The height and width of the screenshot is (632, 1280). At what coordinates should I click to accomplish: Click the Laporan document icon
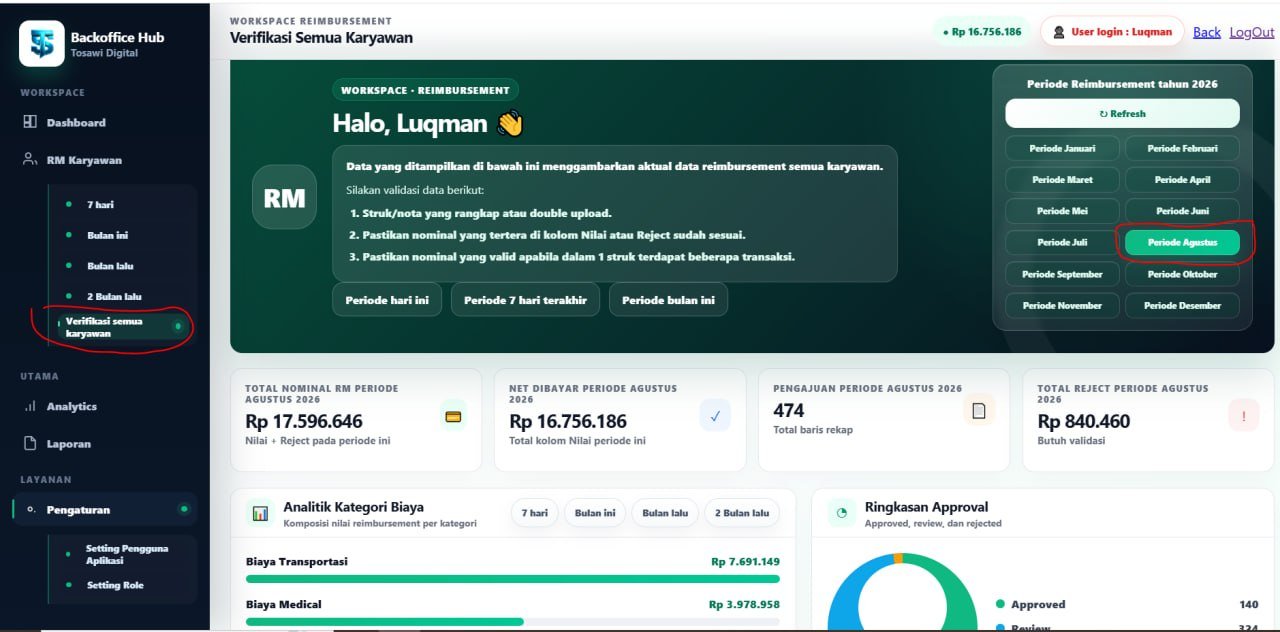[x=30, y=443]
